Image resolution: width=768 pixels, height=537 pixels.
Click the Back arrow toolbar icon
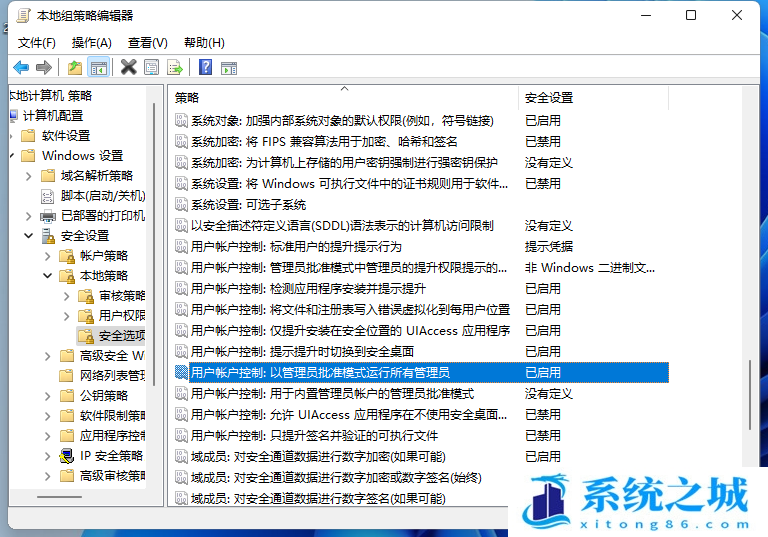point(21,67)
